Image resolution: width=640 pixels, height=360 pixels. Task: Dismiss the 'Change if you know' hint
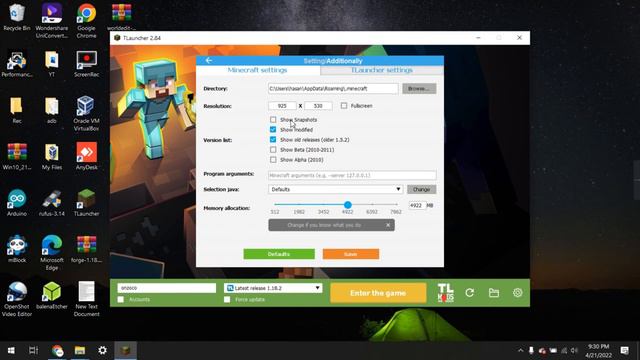point(388,225)
